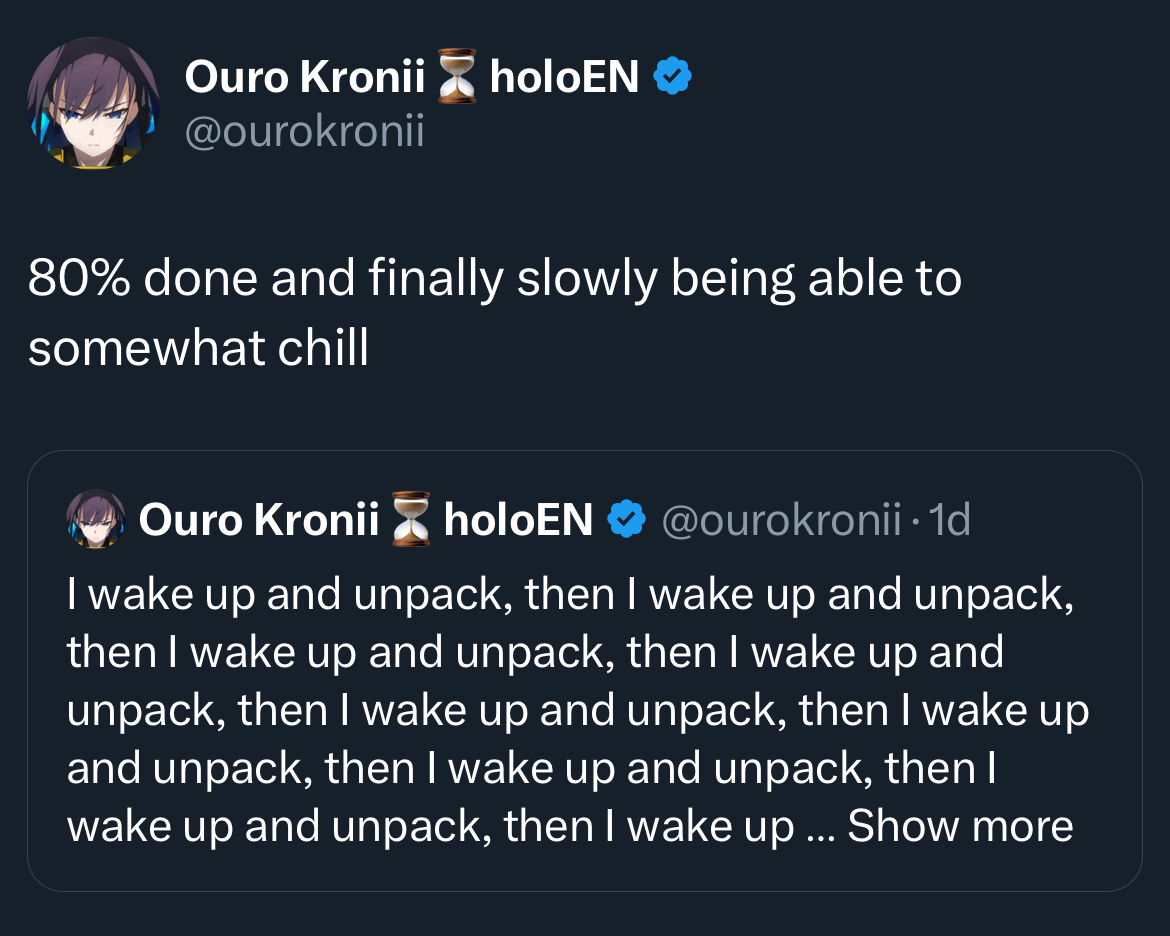Click the holoEN text in the top header
The image size is (1170, 936).
point(564,76)
